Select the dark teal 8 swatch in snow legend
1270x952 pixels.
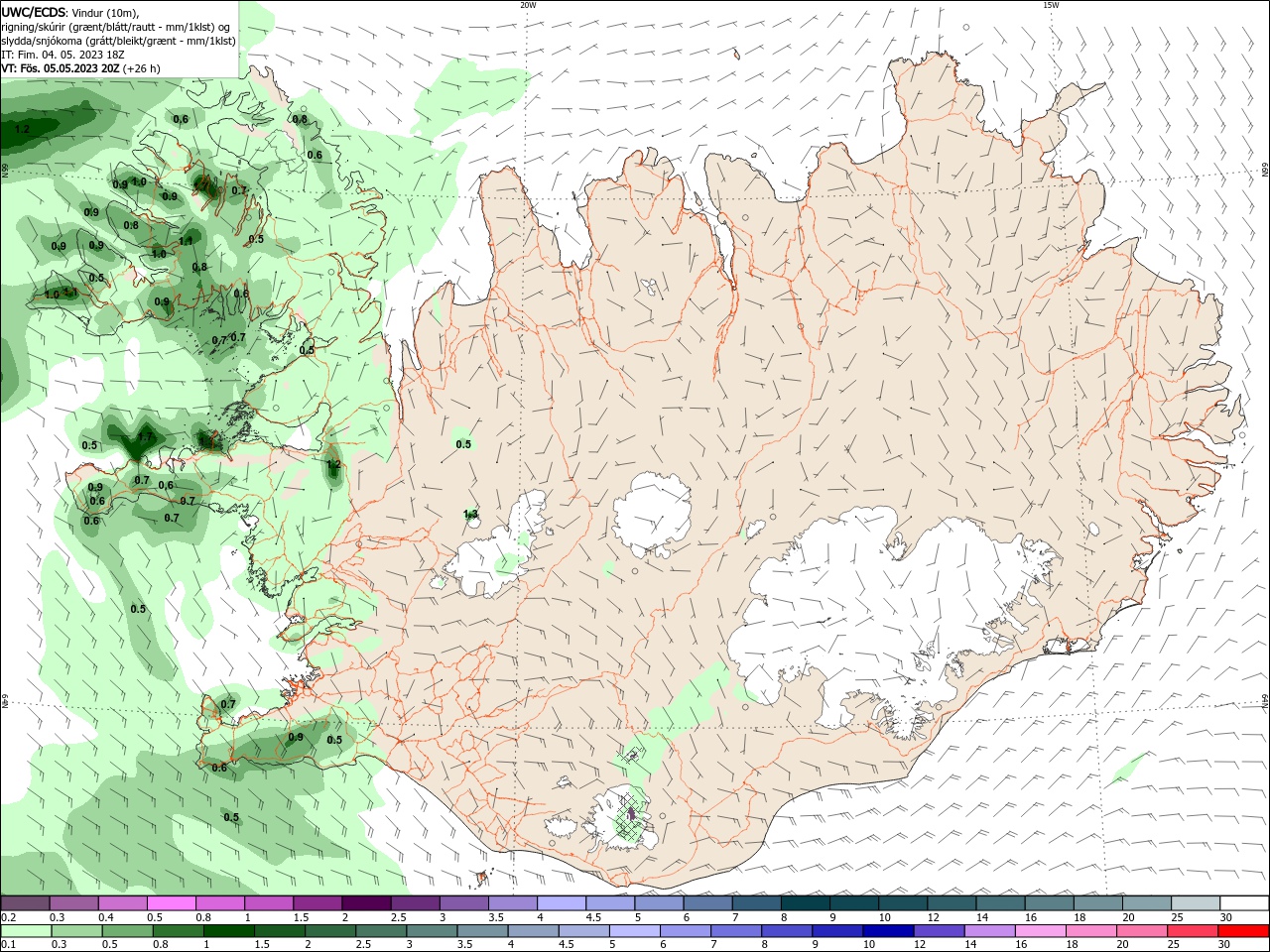[x=805, y=903]
